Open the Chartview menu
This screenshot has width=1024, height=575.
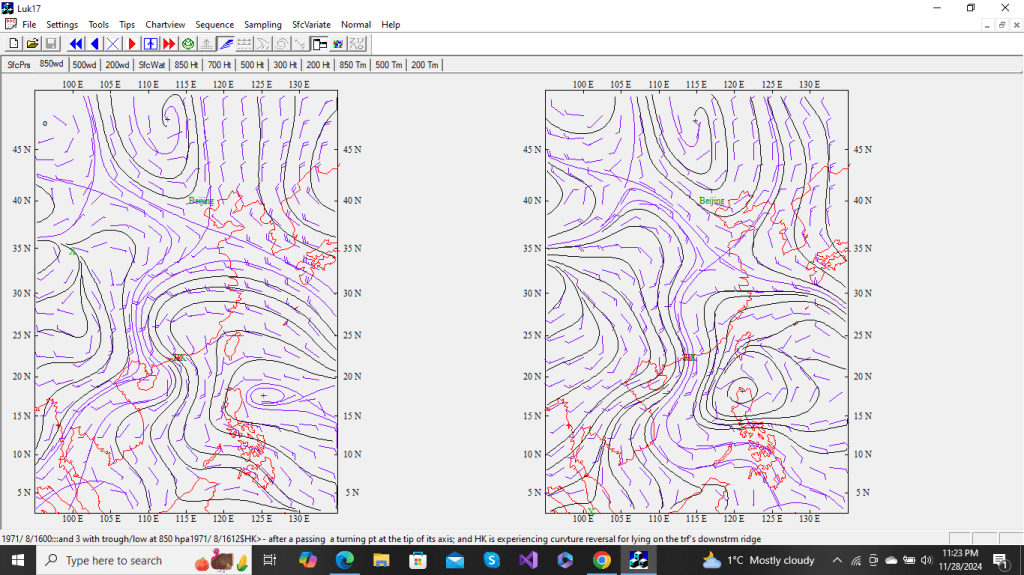pos(165,24)
